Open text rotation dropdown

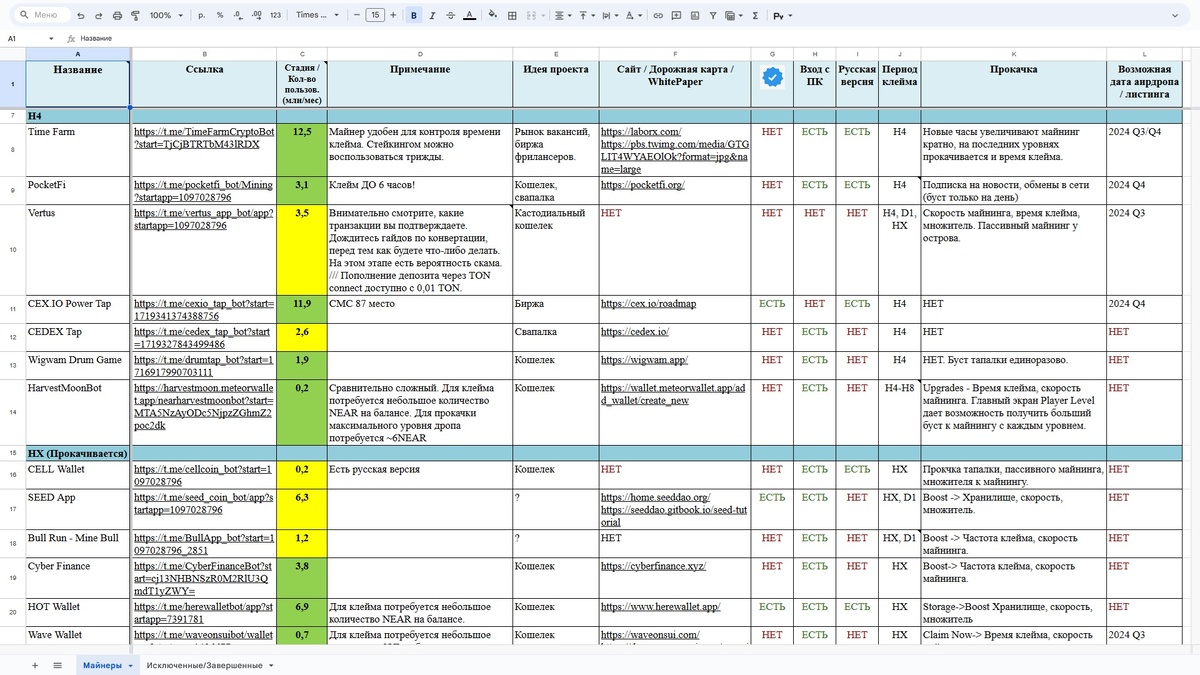click(634, 15)
